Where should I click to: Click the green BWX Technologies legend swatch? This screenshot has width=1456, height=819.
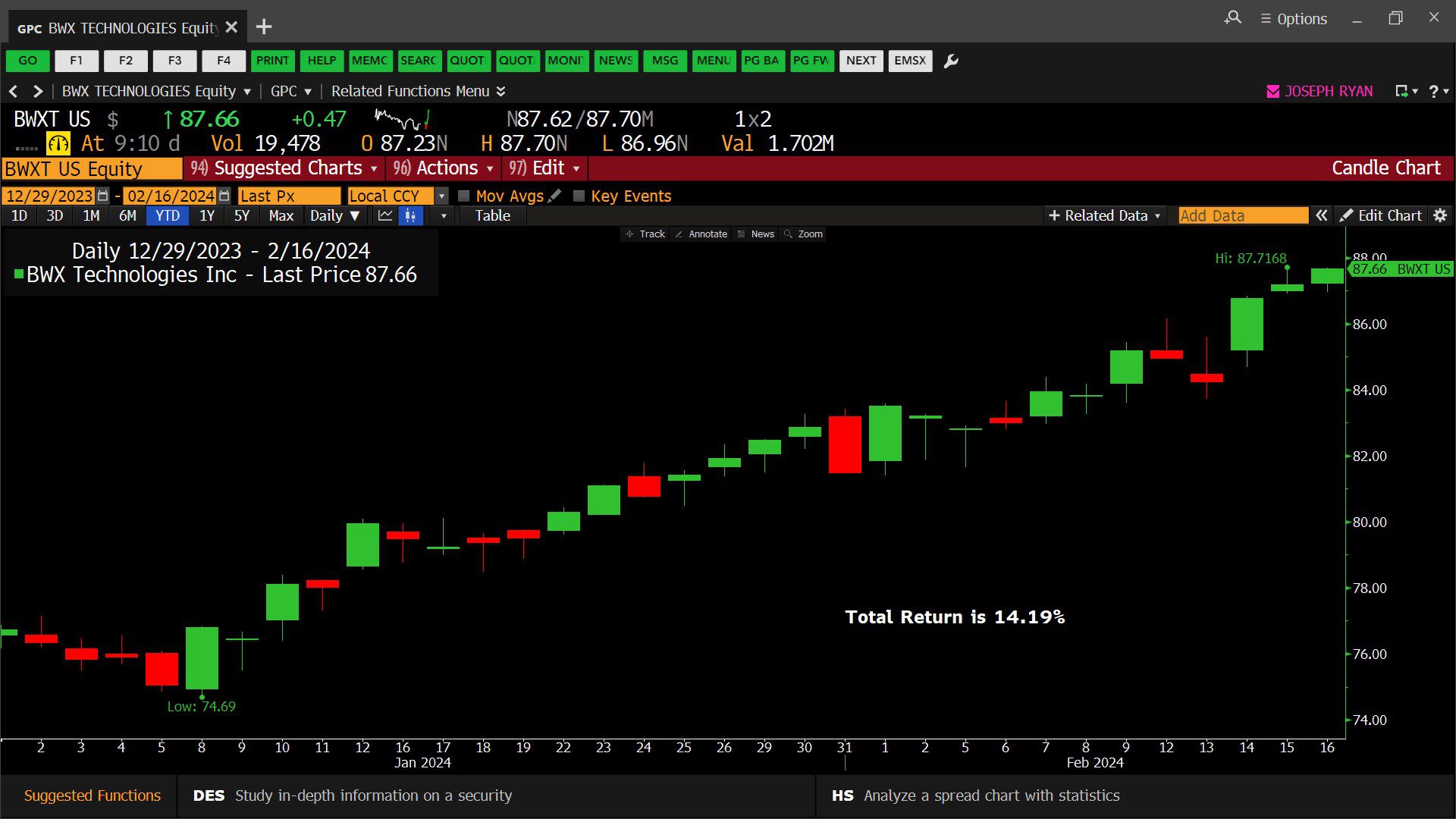click(19, 275)
